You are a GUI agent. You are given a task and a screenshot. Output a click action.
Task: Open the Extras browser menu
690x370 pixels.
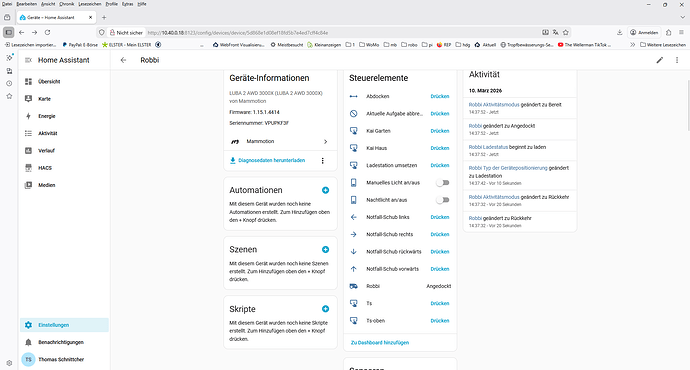pos(128,4)
